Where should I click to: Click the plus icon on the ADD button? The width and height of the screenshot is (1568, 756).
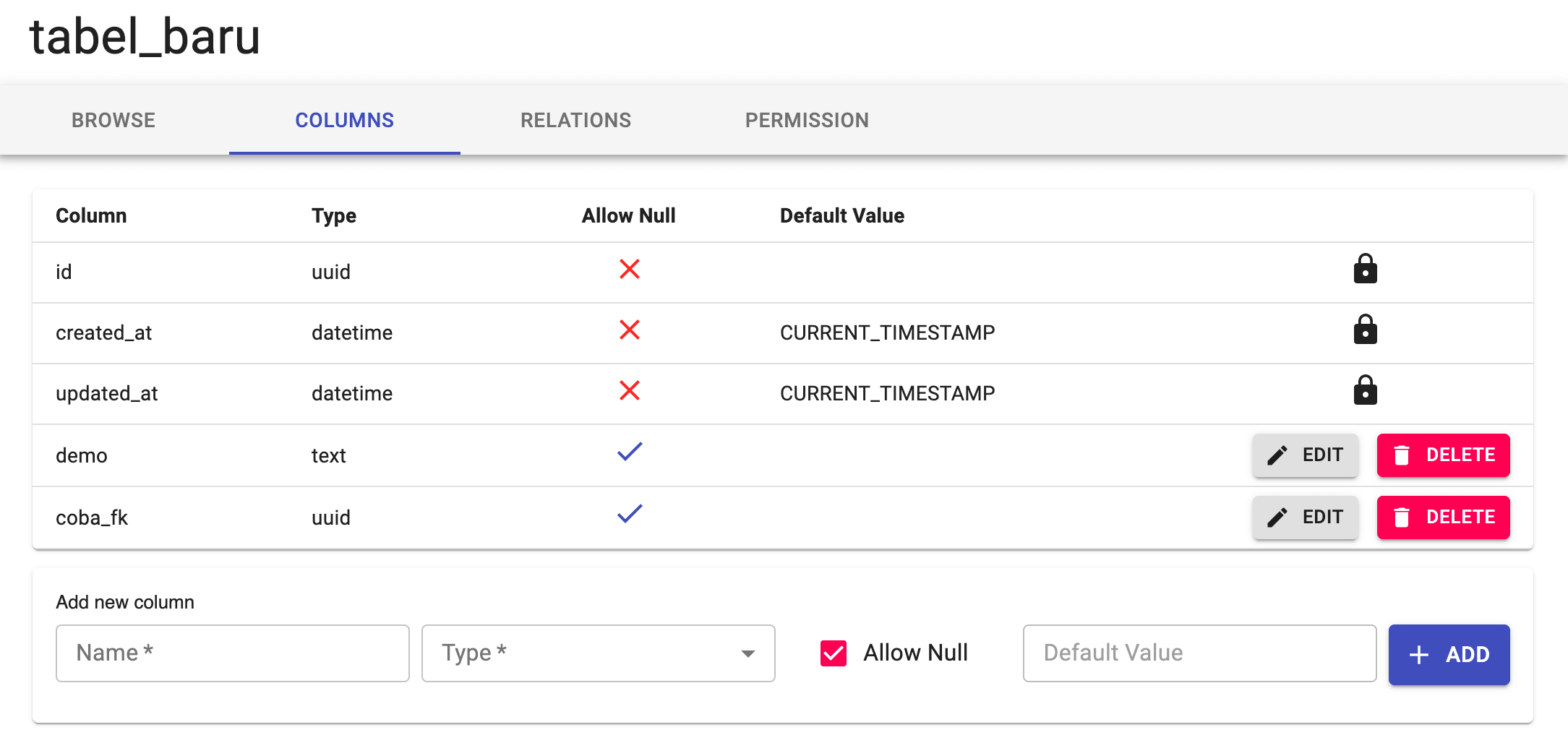click(x=1419, y=655)
